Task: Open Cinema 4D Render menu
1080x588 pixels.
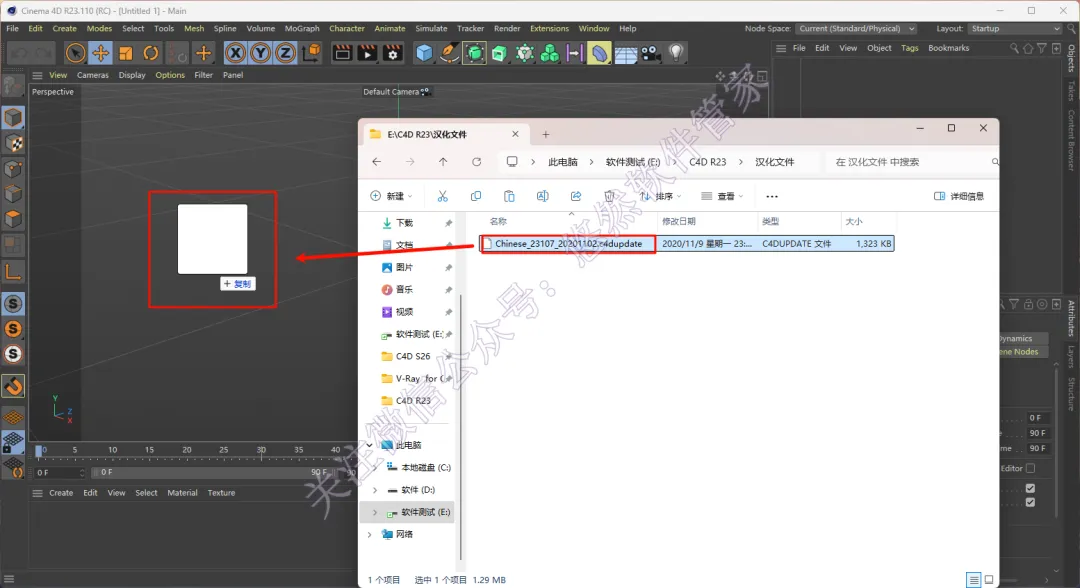Action: 507,28
